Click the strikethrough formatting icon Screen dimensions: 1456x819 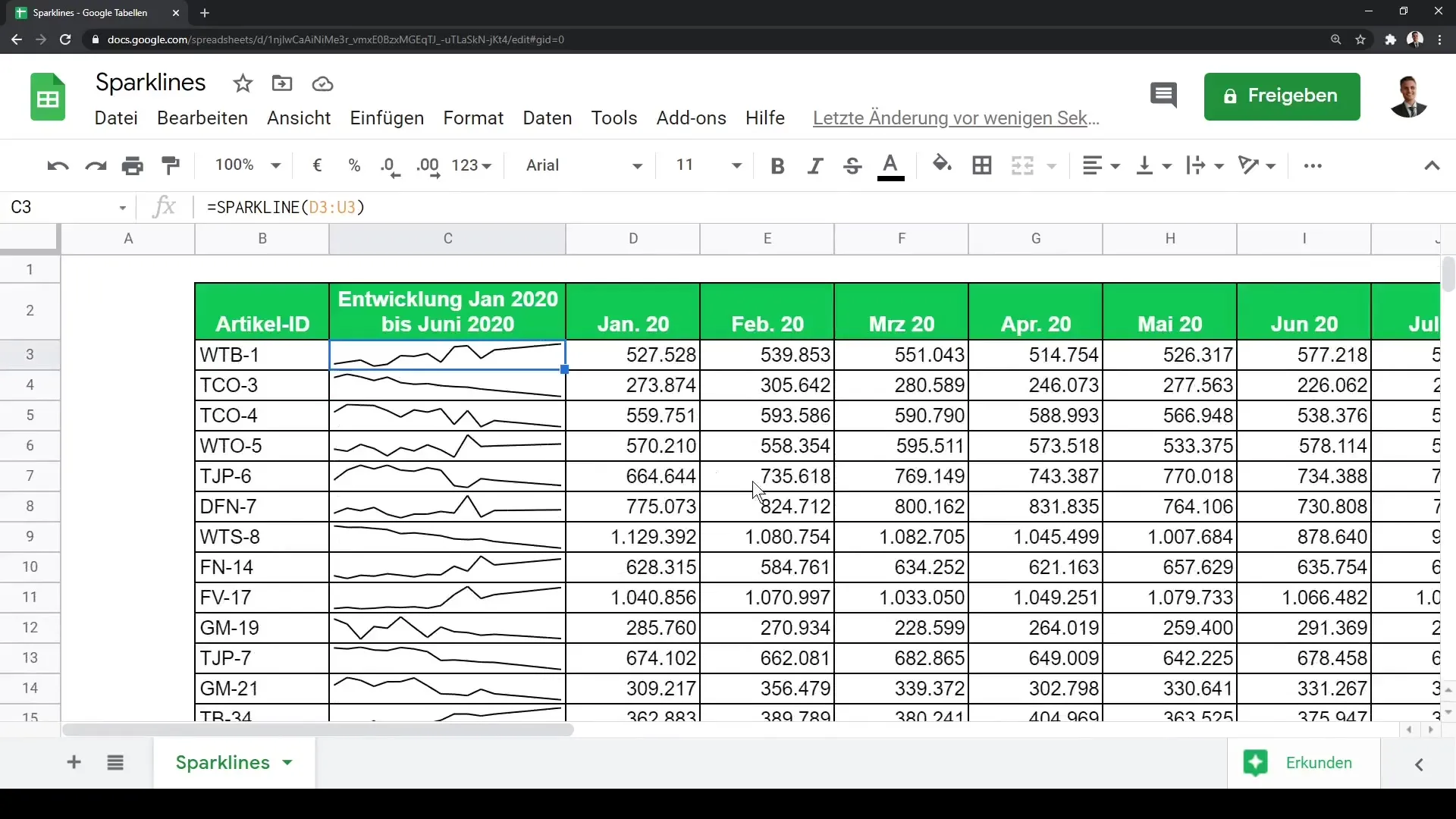pyautogui.click(x=855, y=165)
